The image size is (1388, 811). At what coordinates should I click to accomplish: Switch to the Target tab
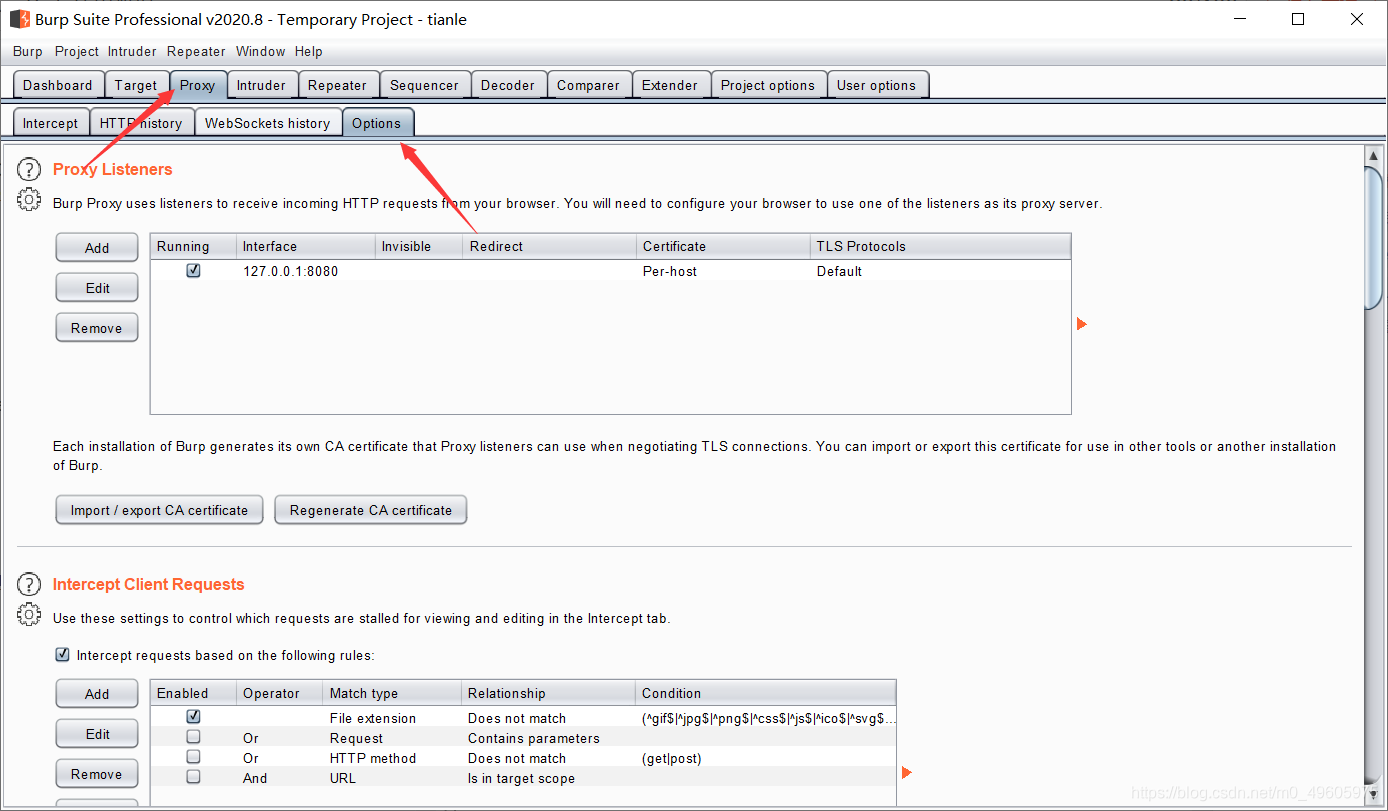tap(136, 85)
